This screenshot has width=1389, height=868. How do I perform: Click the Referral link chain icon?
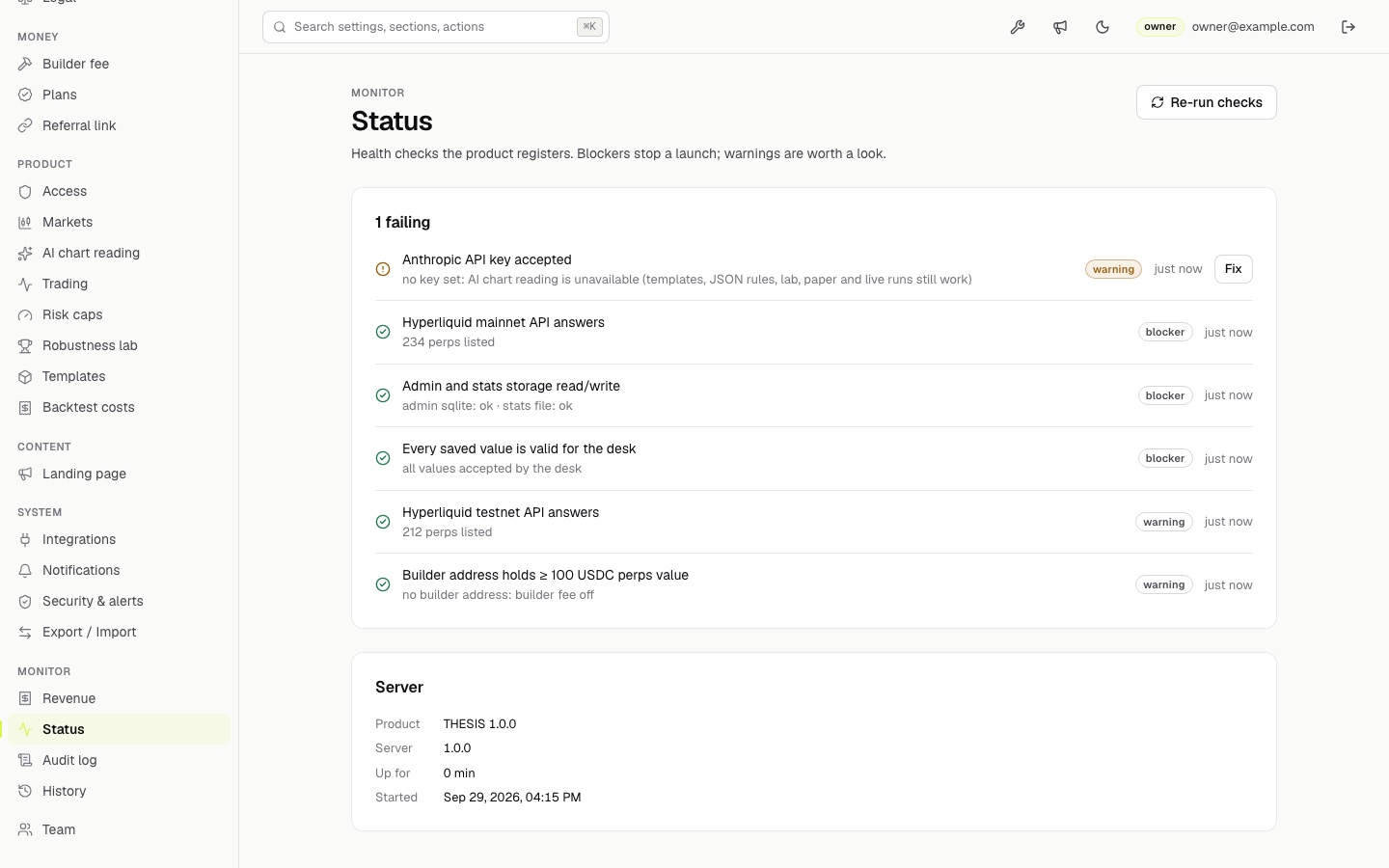(x=25, y=125)
